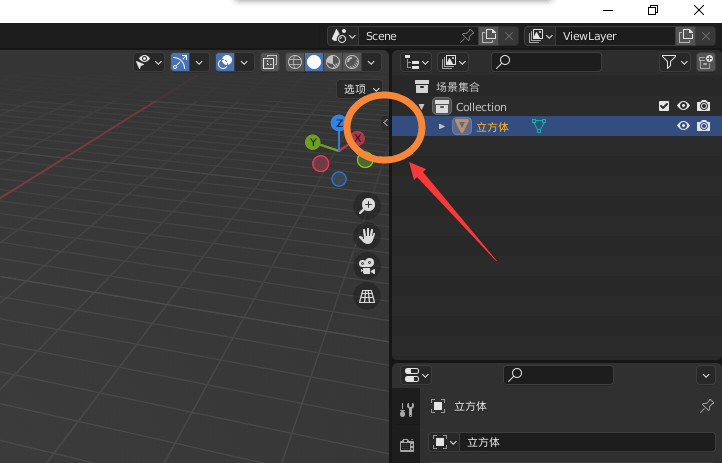Toggle X-ray mode
This screenshot has height=463, width=722.
point(269,62)
